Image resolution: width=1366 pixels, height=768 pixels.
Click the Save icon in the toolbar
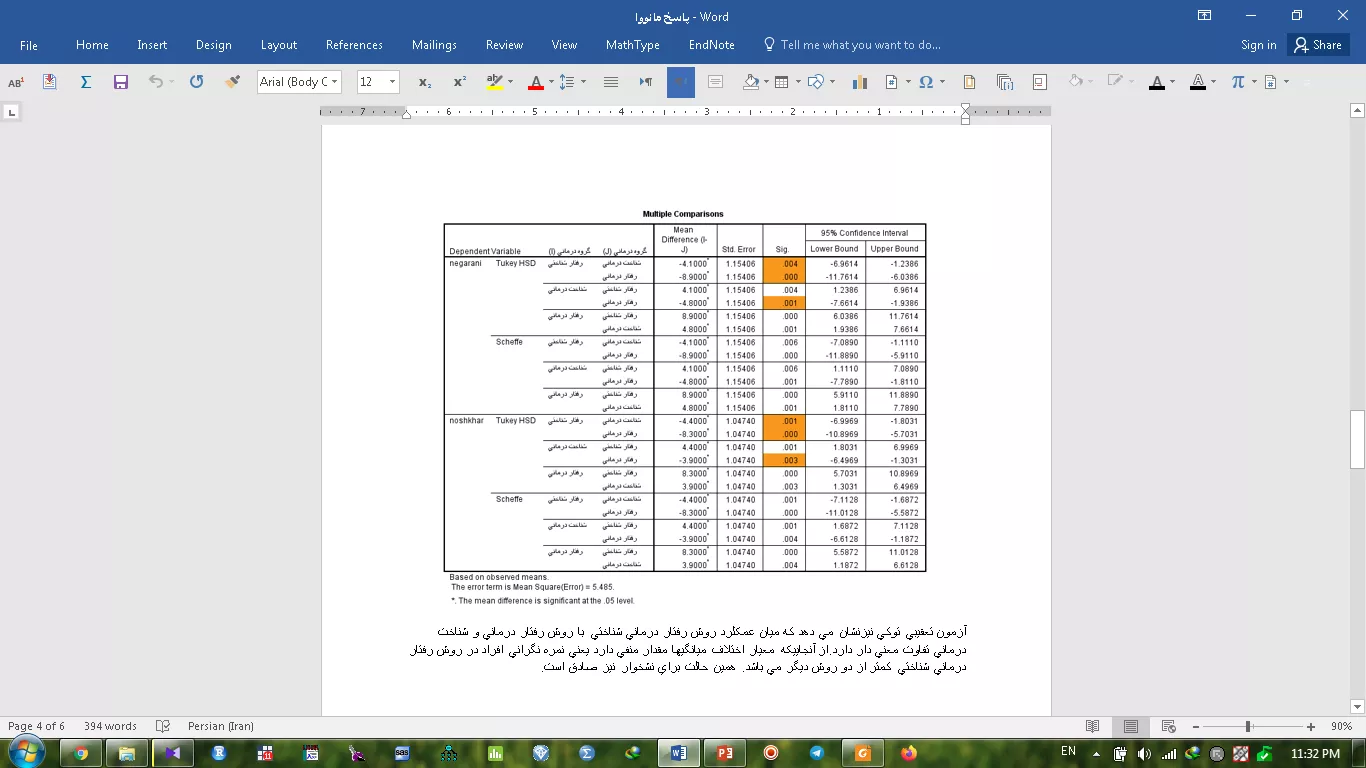(121, 82)
